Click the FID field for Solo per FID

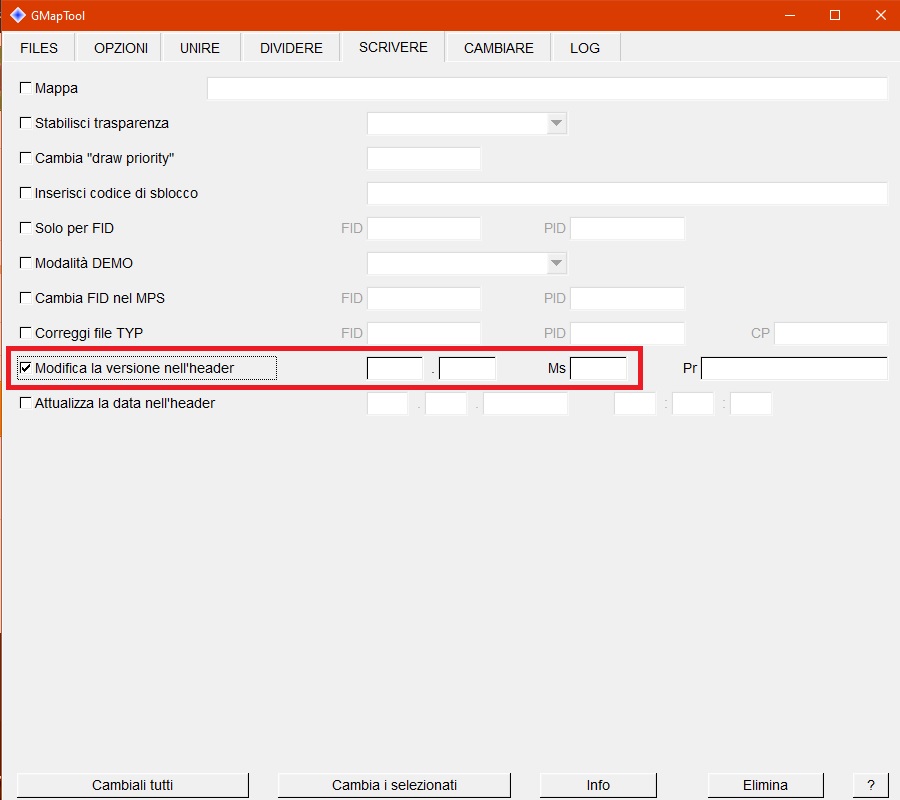pyautogui.click(x=424, y=228)
